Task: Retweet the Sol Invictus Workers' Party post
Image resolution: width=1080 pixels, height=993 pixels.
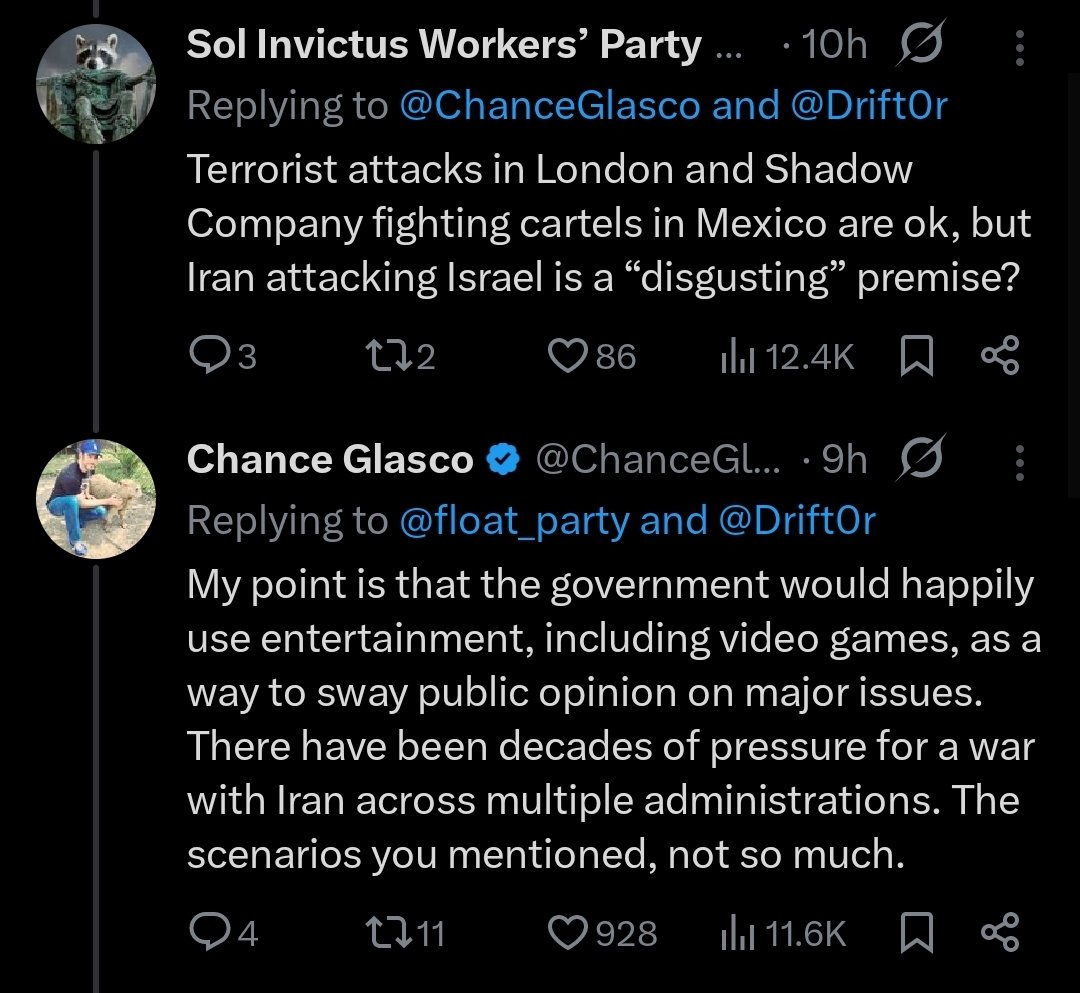Action: click(x=386, y=357)
